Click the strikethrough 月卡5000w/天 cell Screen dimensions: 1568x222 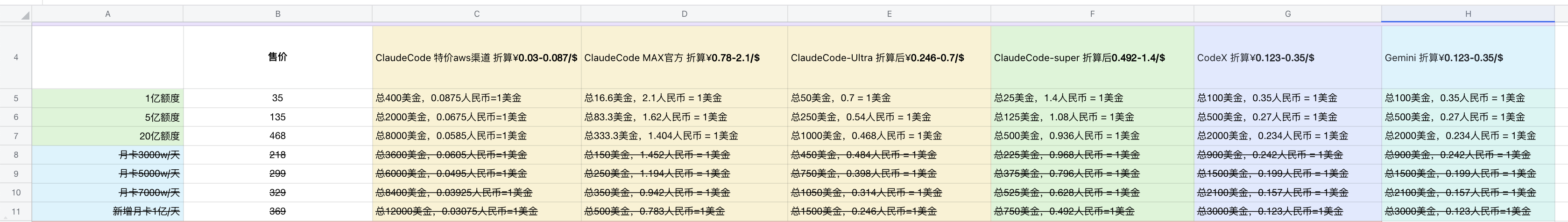pos(108,174)
